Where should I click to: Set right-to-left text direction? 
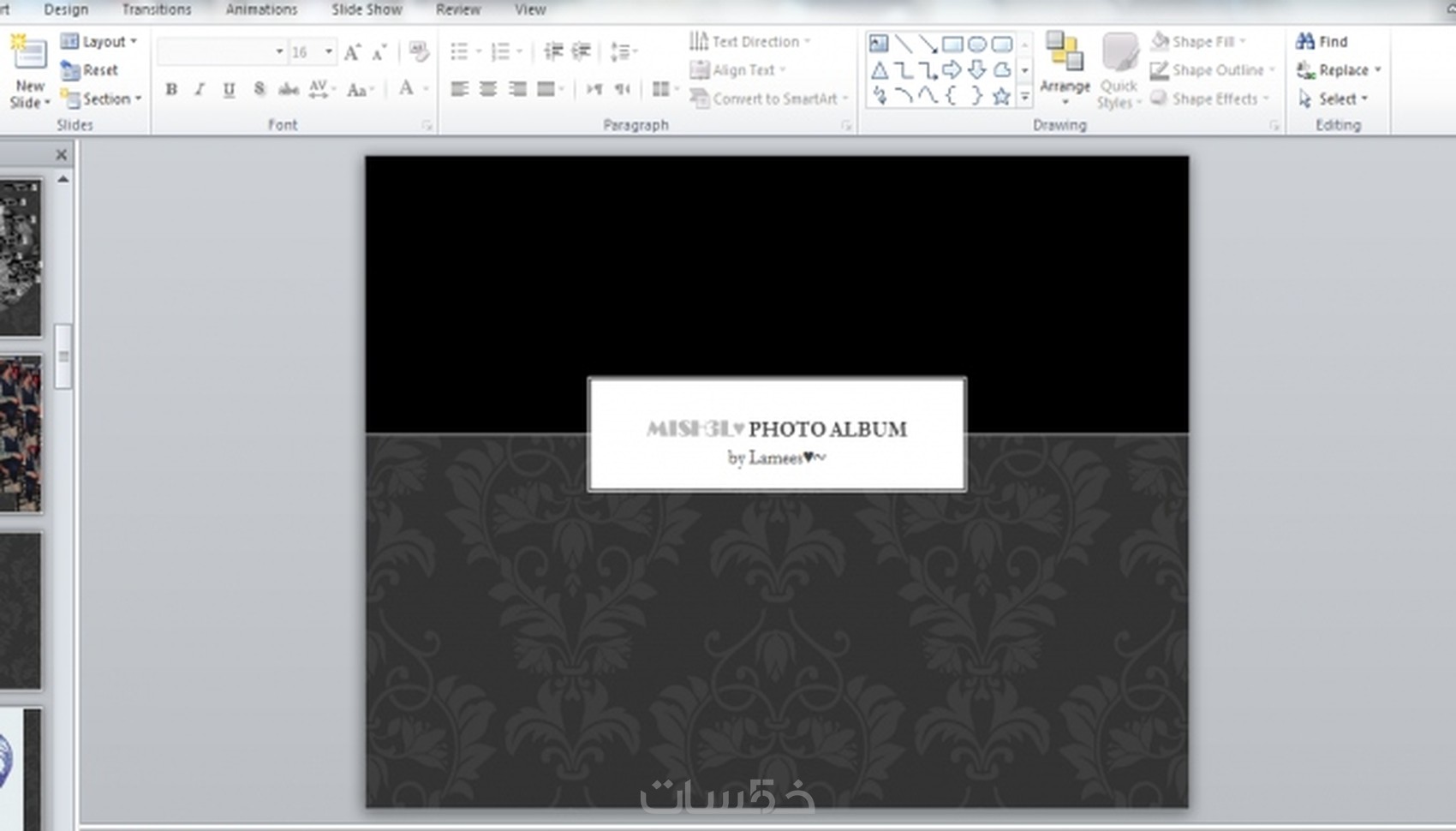[x=623, y=89]
